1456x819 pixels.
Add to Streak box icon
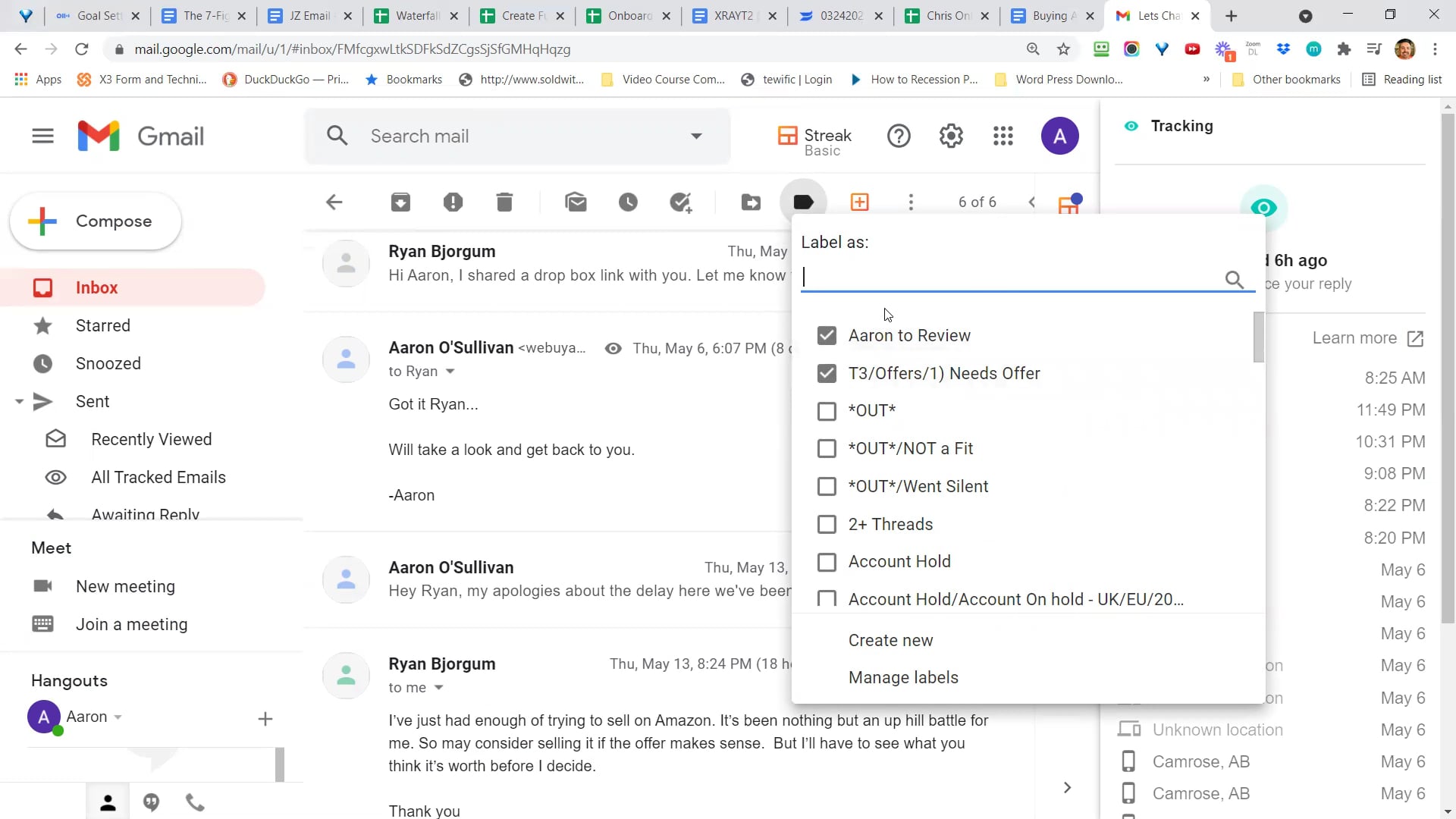click(859, 202)
